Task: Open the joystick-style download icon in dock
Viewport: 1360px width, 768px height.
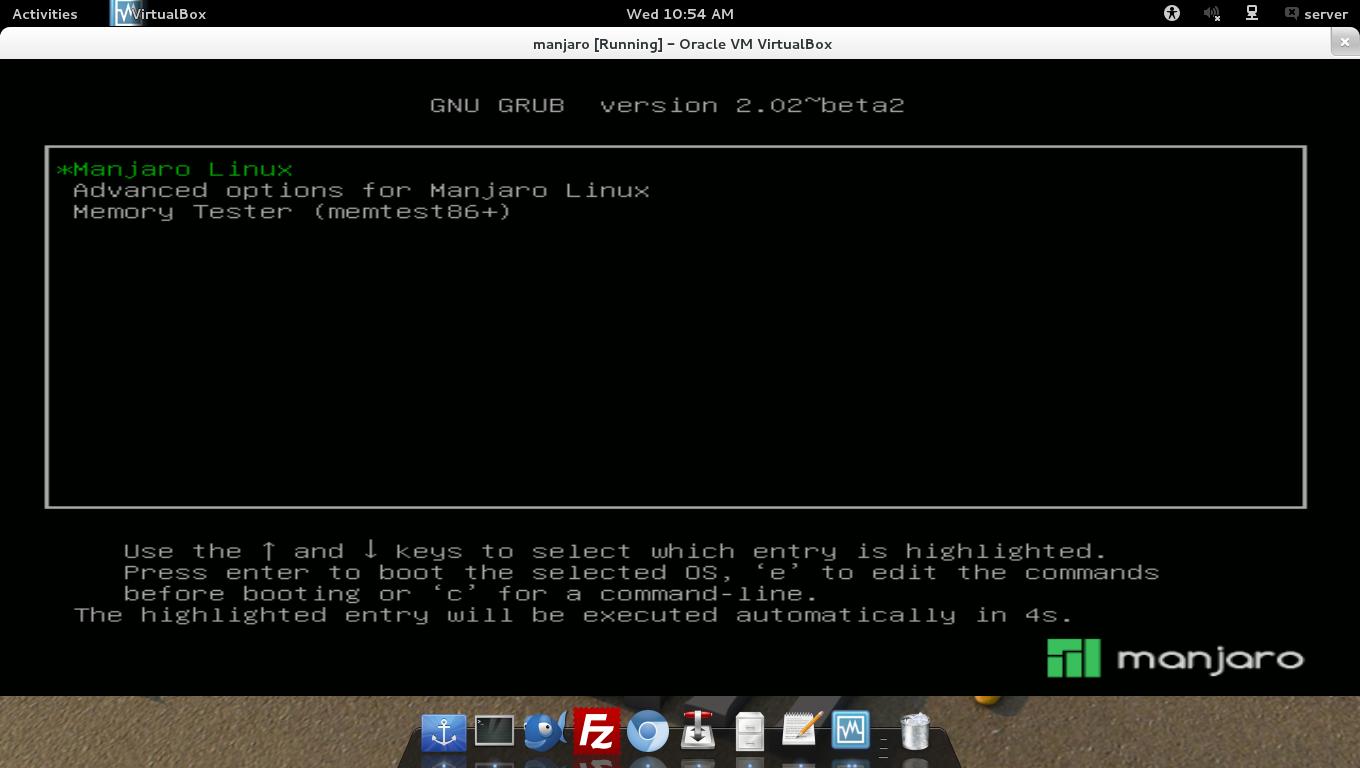Action: 698,730
